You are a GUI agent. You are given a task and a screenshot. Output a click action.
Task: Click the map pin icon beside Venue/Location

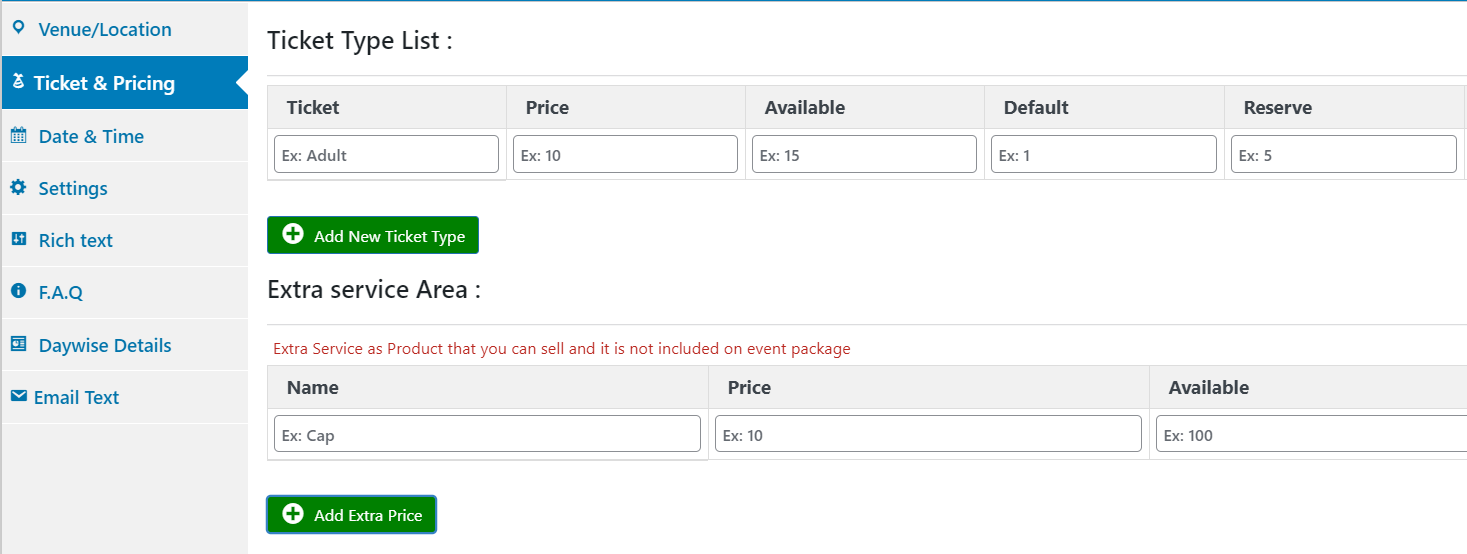click(x=18, y=28)
